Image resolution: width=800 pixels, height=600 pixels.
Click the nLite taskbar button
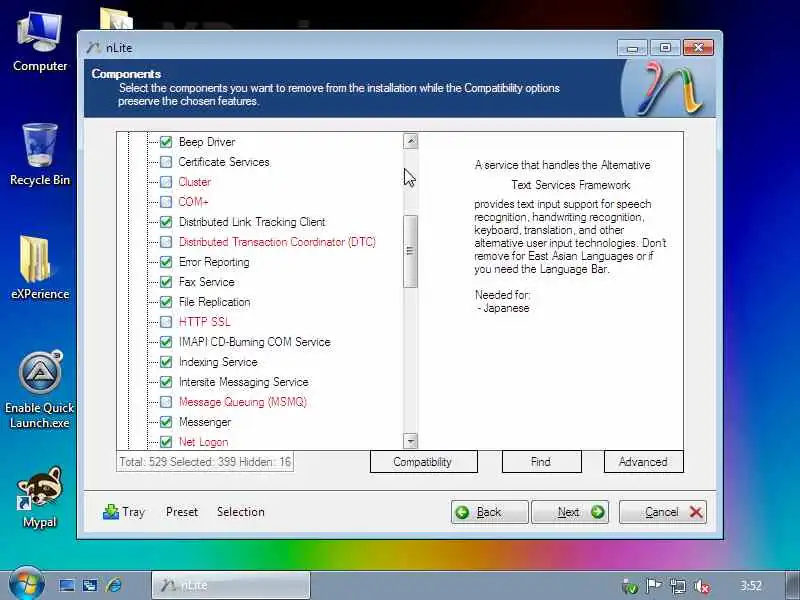pos(231,585)
